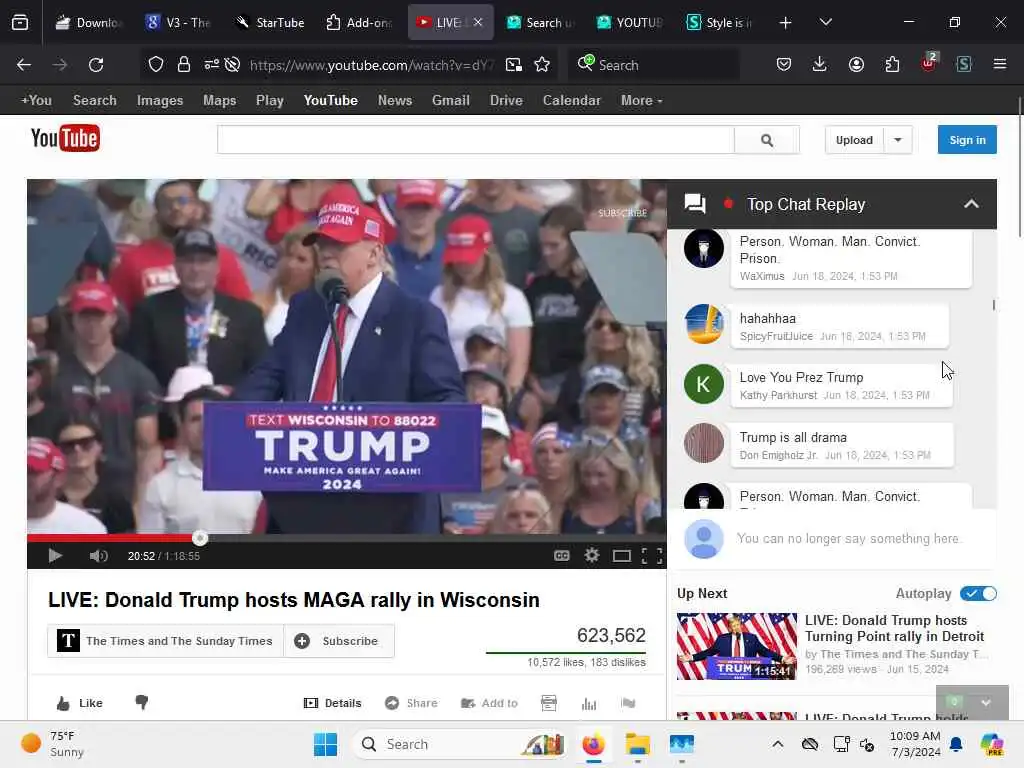Mute the video volume
The image size is (1024, 768).
(x=99, y=556)
